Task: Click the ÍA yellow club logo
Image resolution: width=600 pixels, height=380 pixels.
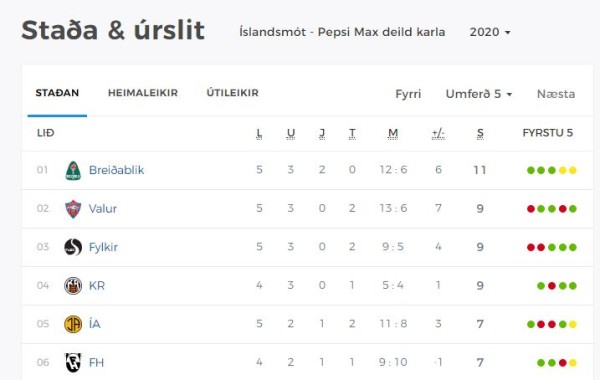Action: 73,324
